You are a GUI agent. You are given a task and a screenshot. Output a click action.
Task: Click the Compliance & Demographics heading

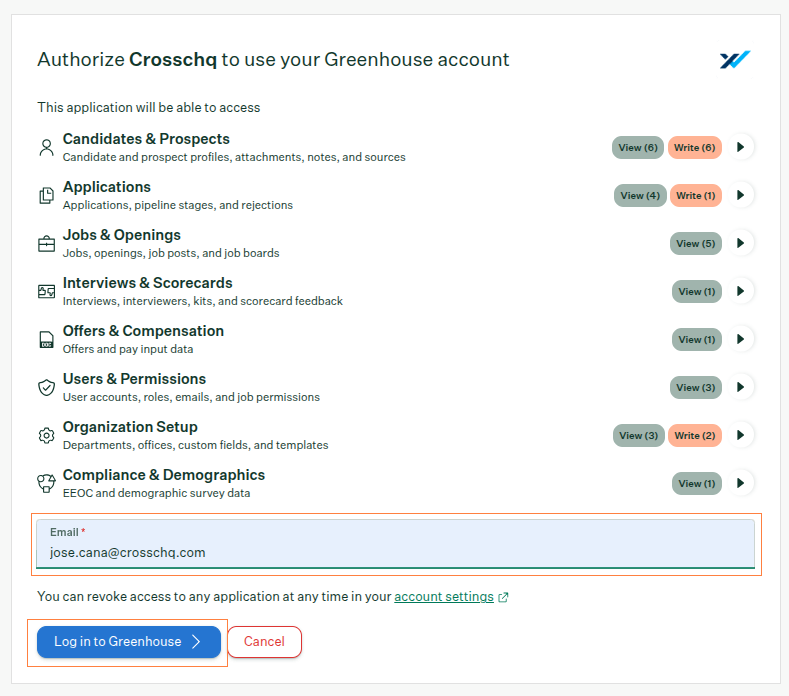coord(164,475)
